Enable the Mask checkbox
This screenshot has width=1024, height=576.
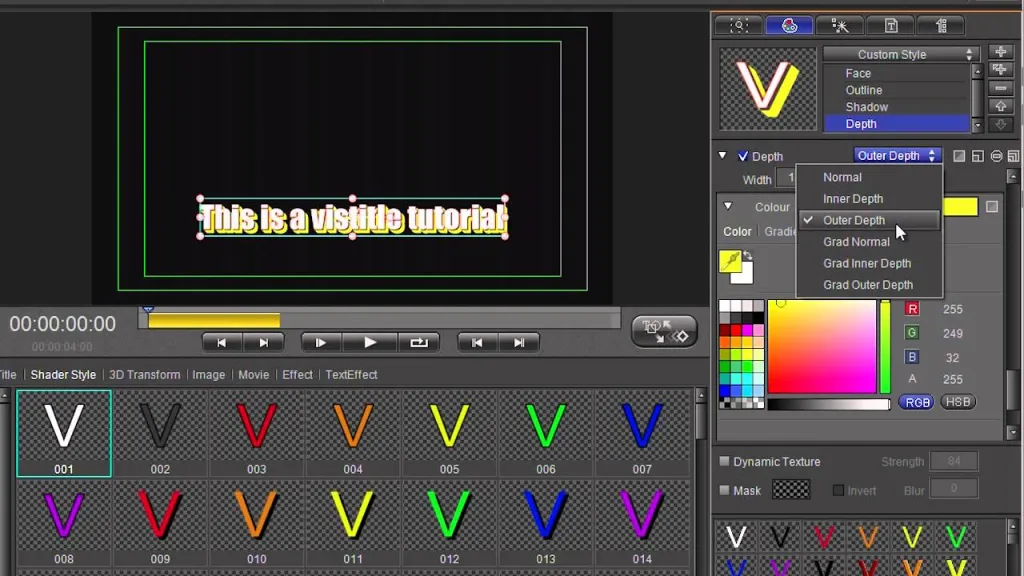(724, 490)
